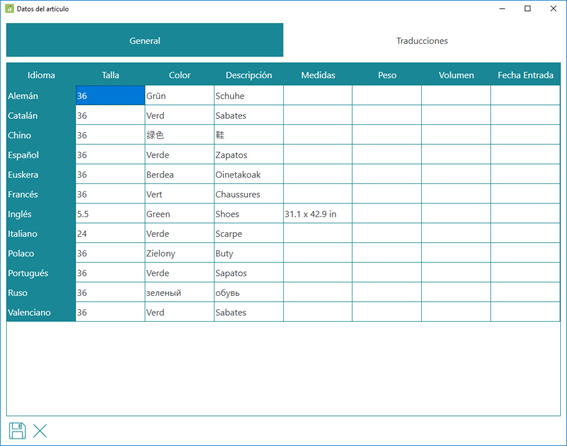
Task: Click the Ruso Descripción cell обувь
Action: [249, 292]
